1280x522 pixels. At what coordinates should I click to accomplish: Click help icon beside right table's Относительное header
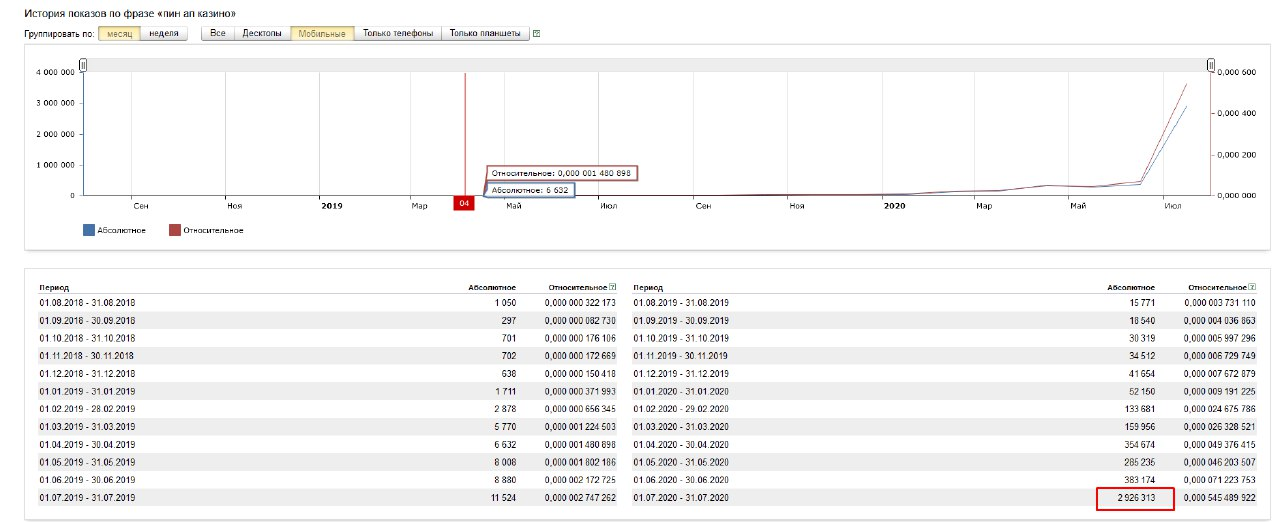[1251, 287]
